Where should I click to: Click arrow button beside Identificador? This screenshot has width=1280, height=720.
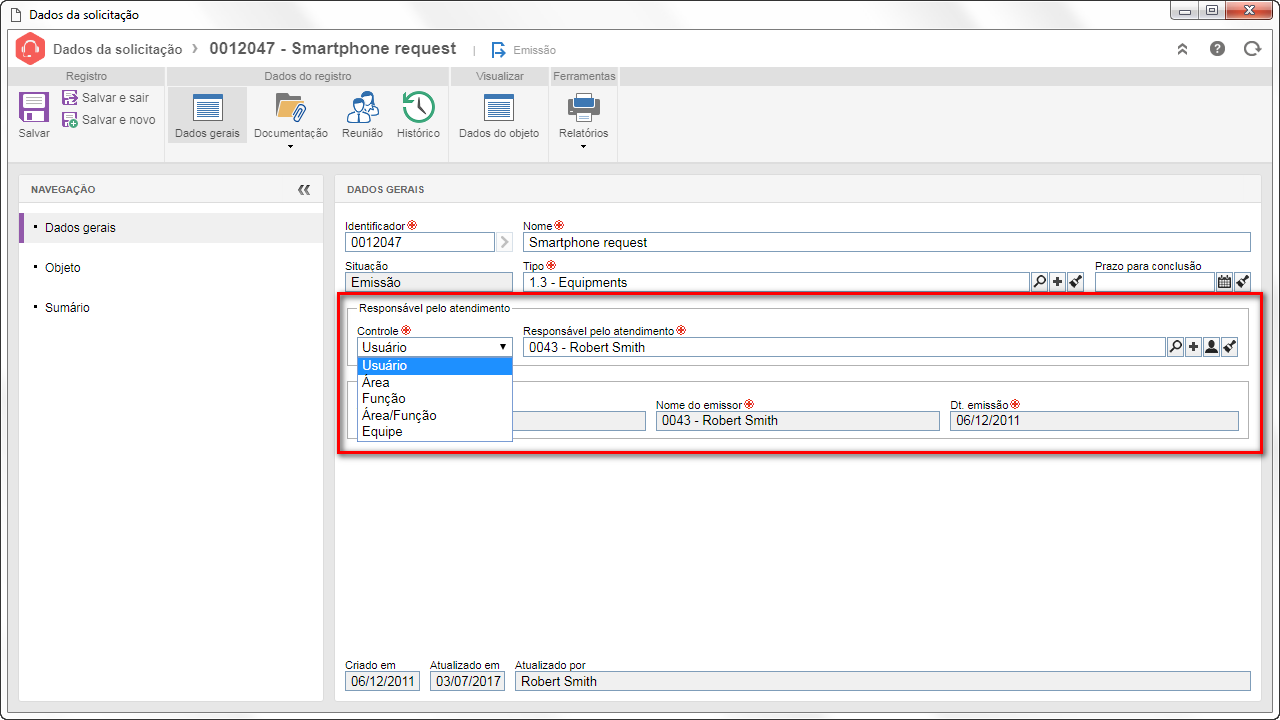[504, 242]
